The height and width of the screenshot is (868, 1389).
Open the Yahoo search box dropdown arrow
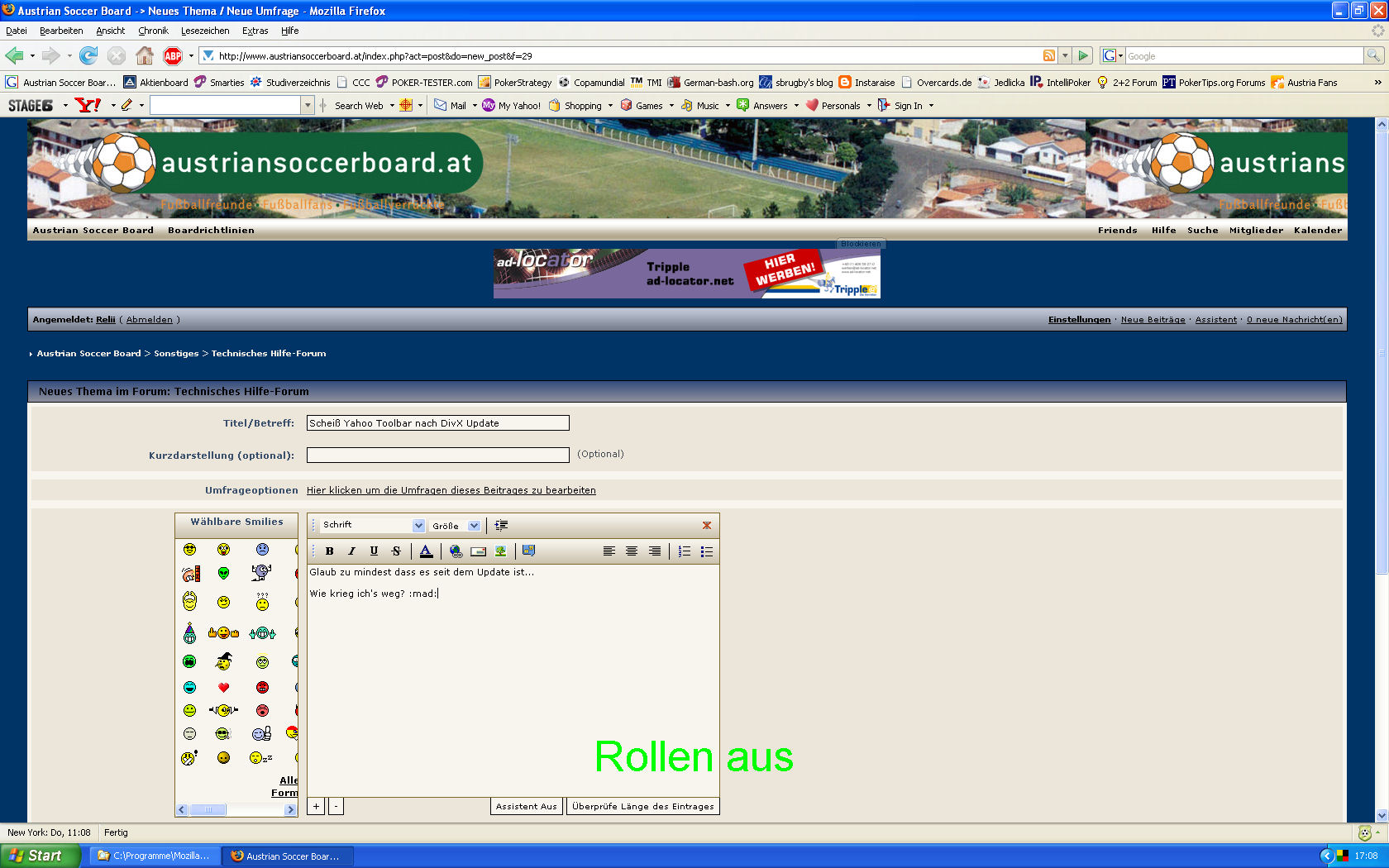308,105
